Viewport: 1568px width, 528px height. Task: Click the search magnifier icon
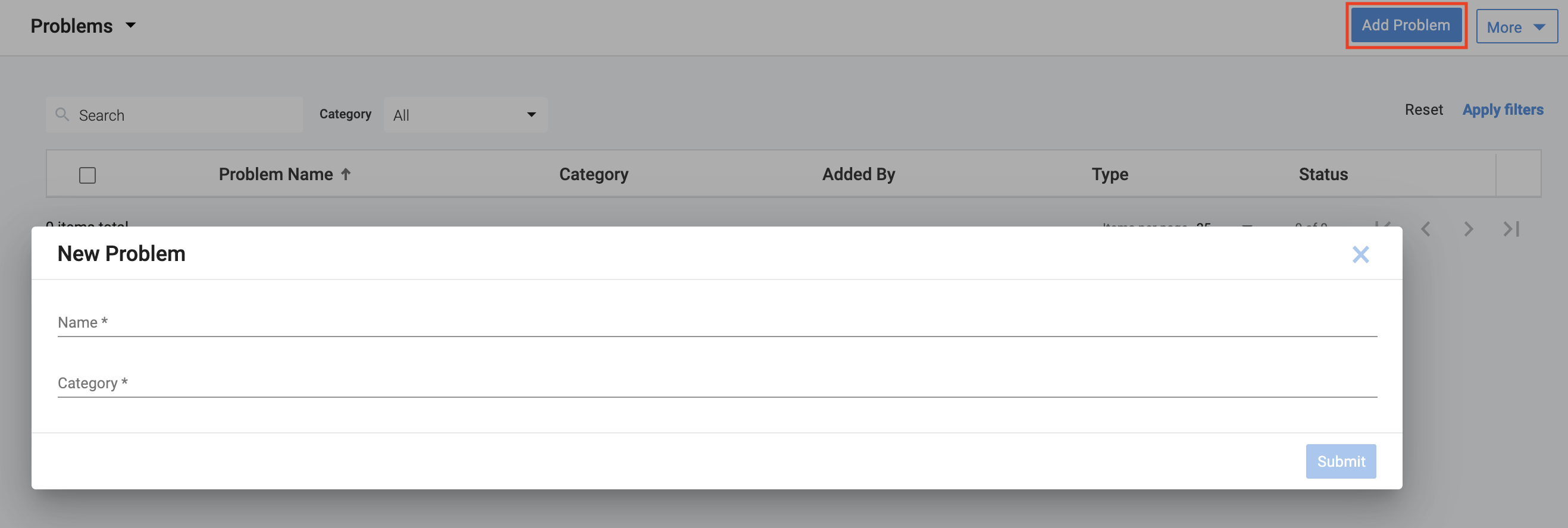[61, 114]
